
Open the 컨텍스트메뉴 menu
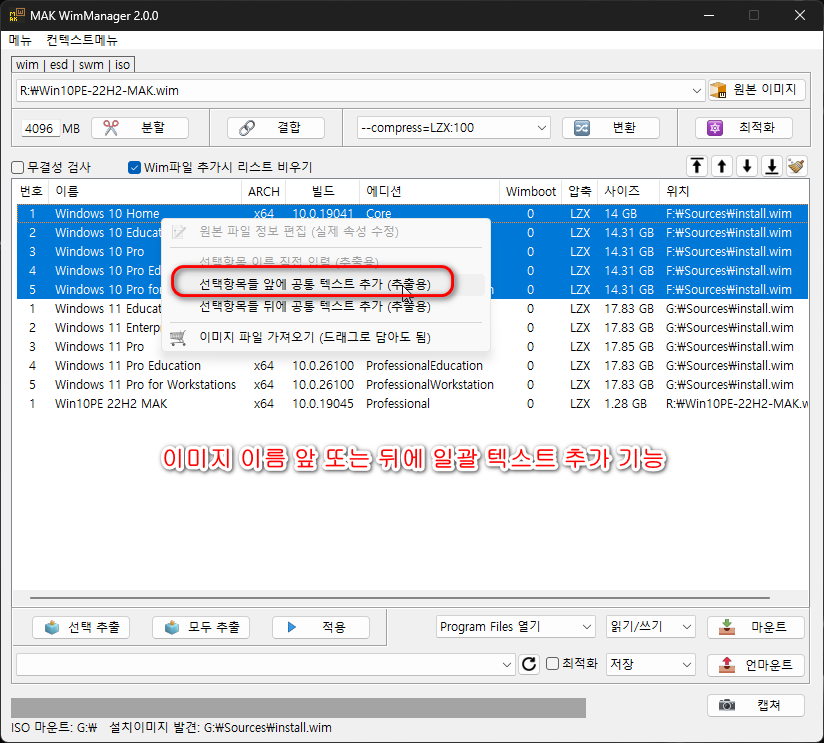point(82,40)
